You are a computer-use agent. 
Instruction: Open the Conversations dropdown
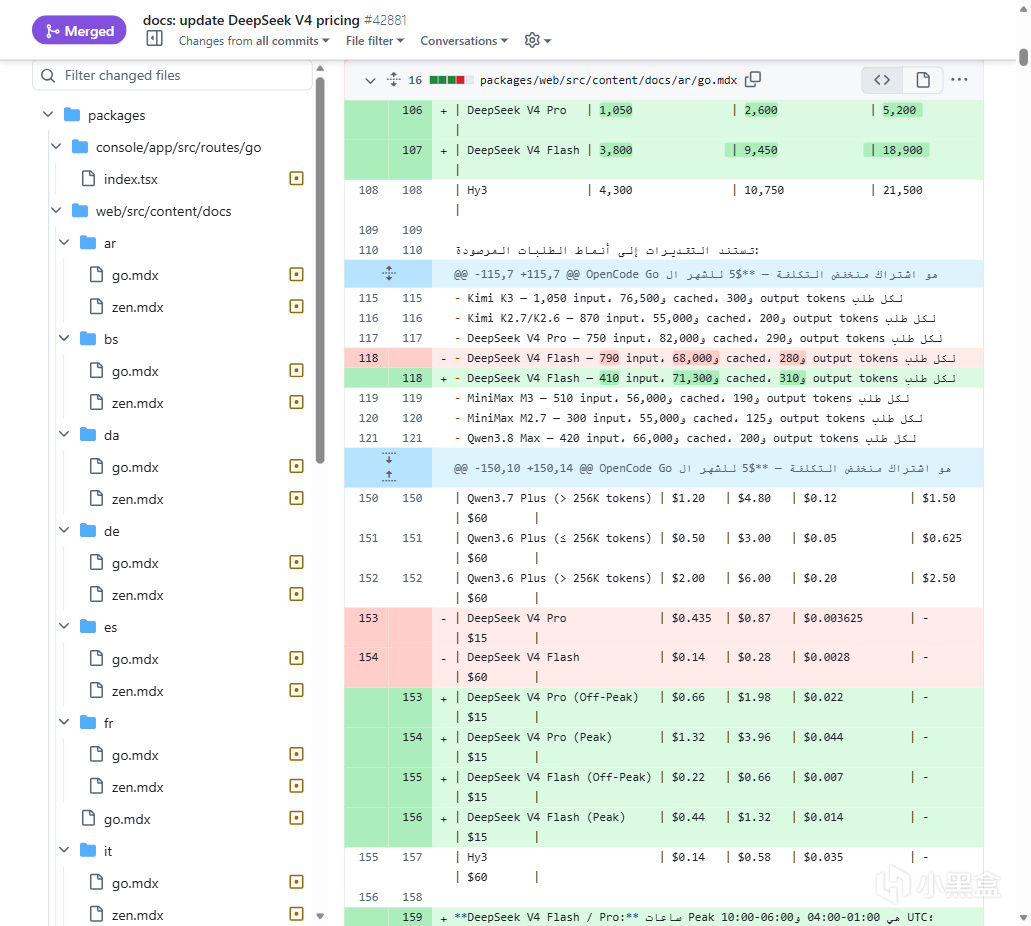point(464,41)
